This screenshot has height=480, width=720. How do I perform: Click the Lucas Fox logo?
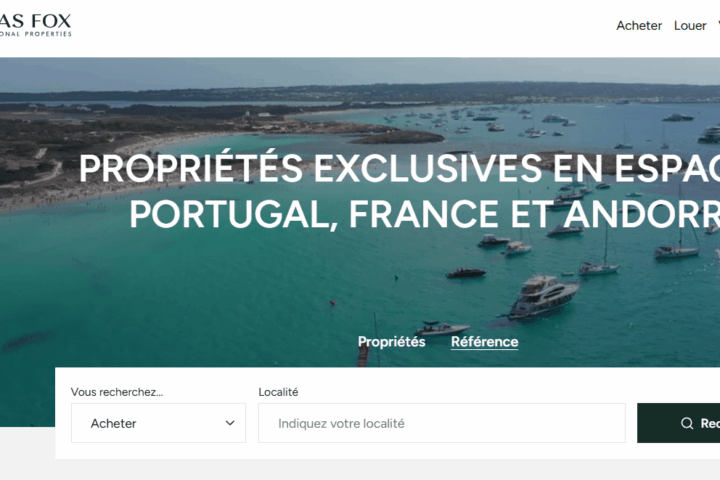point(35,25)
